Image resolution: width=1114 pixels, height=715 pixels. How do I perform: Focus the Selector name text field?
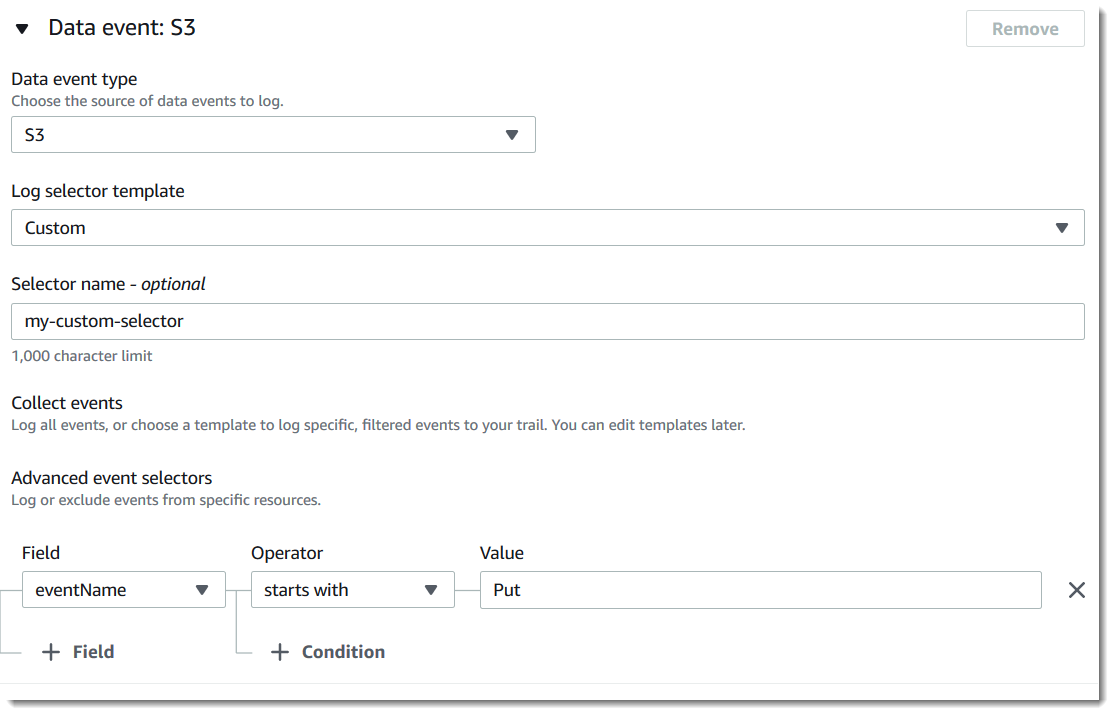click(547, 321)
